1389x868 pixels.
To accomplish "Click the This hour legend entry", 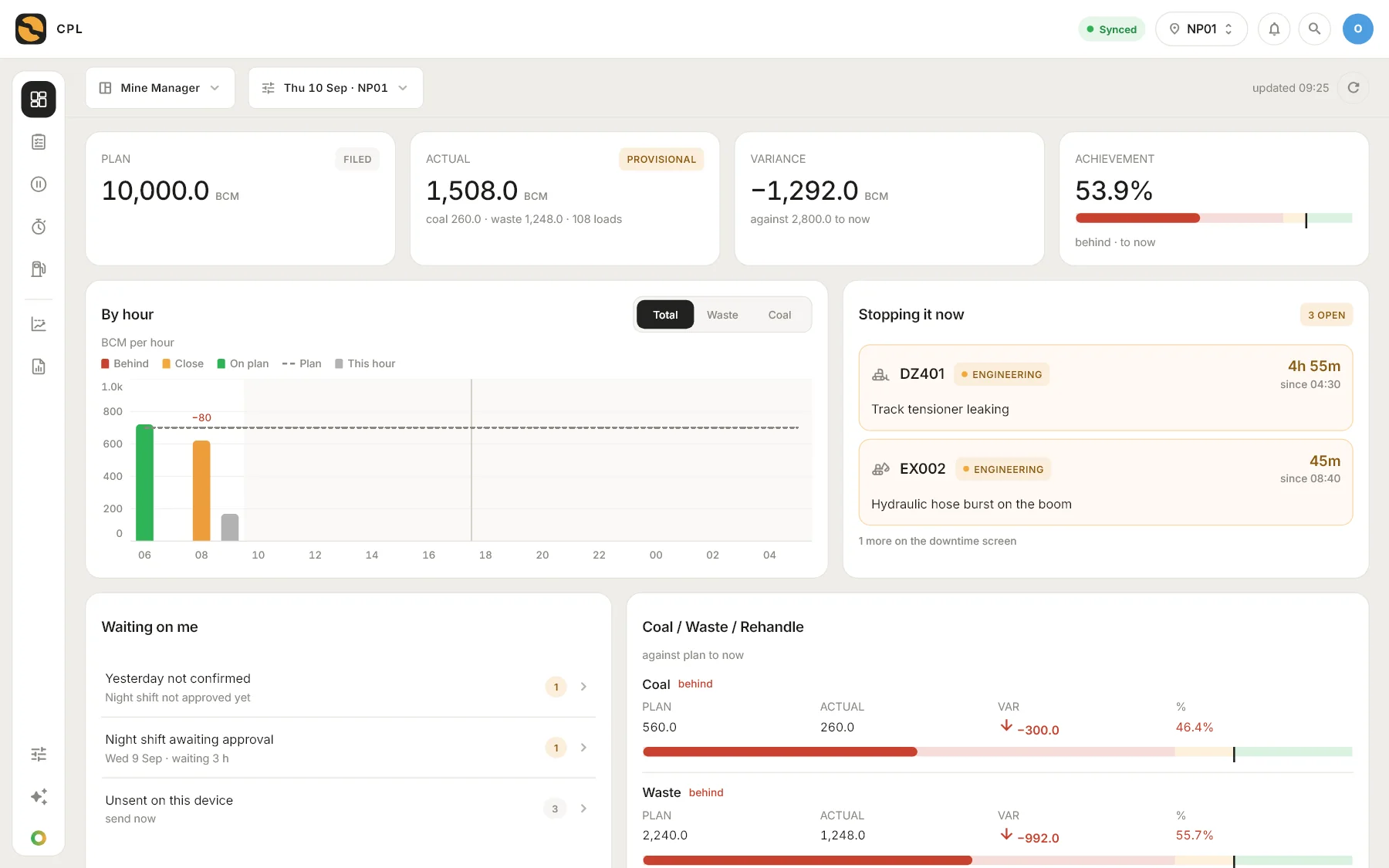I will 365,364.
